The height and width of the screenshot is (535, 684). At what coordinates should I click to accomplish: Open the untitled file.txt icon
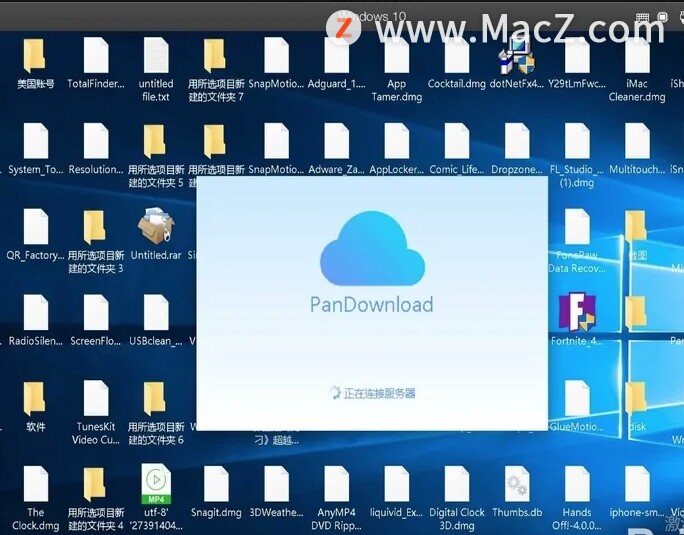[156, 55]
